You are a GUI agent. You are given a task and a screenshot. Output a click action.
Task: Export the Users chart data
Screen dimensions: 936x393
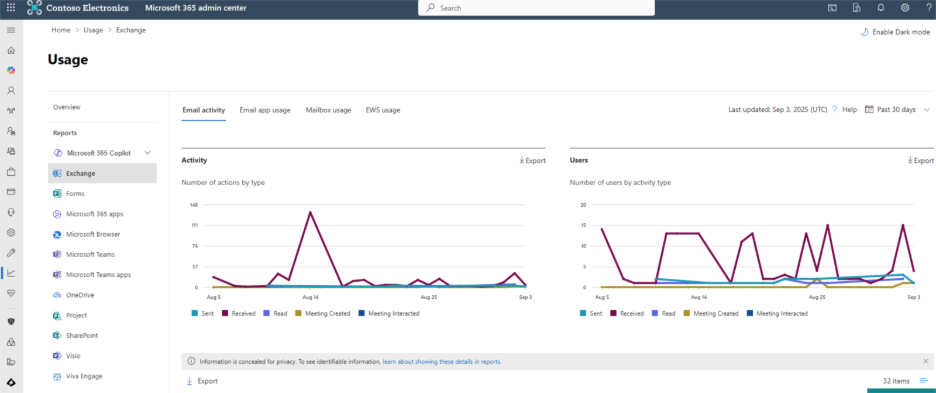coord(920,161)
